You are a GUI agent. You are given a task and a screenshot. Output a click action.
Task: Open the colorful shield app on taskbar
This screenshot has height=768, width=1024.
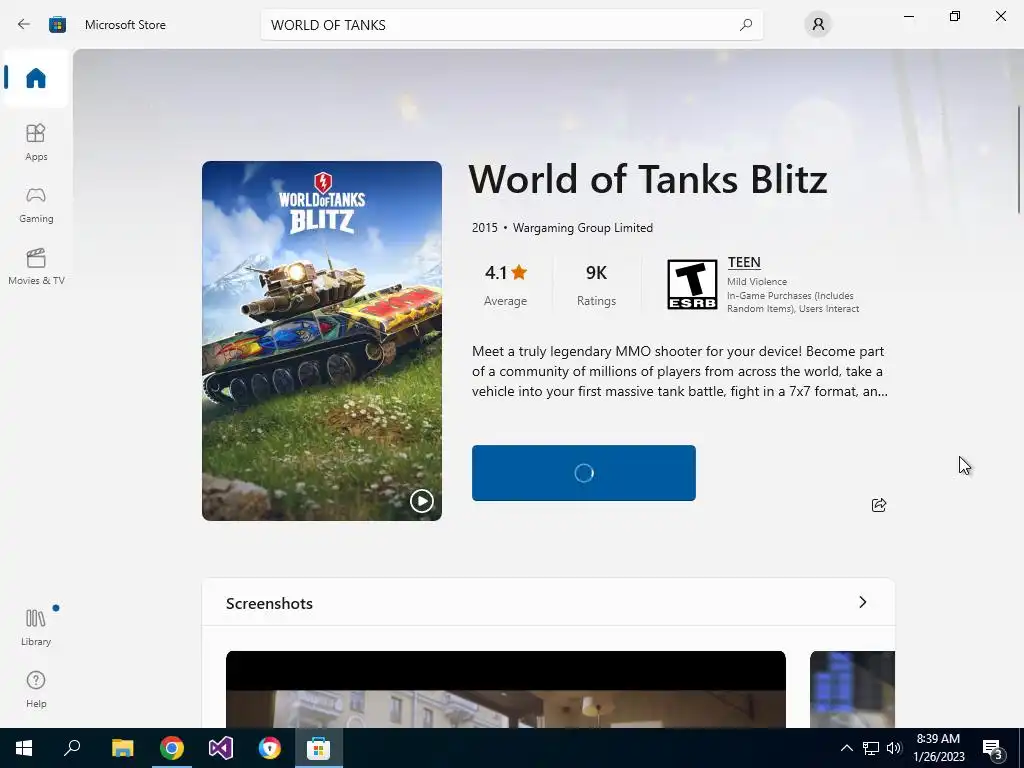[269, 748]
